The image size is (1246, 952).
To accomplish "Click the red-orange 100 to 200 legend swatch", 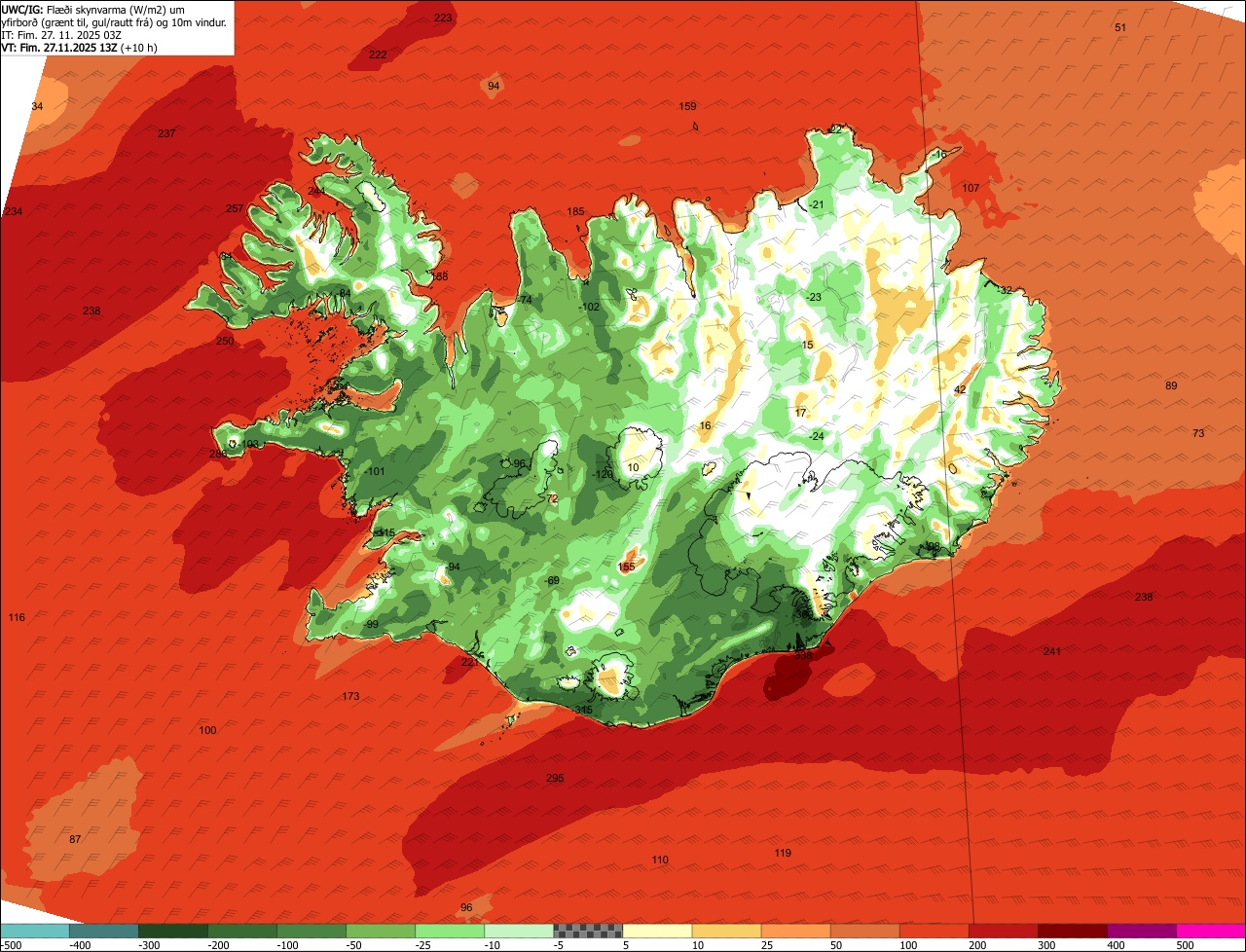I will [934, 931].
